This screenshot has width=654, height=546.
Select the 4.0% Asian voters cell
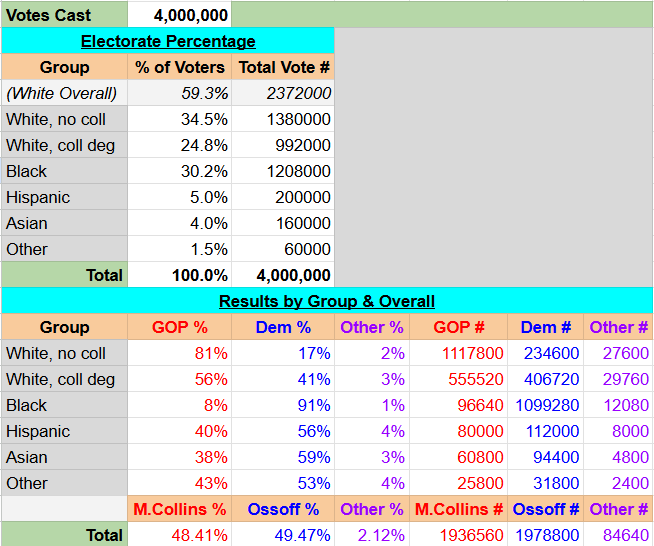(x=179, y=223)
